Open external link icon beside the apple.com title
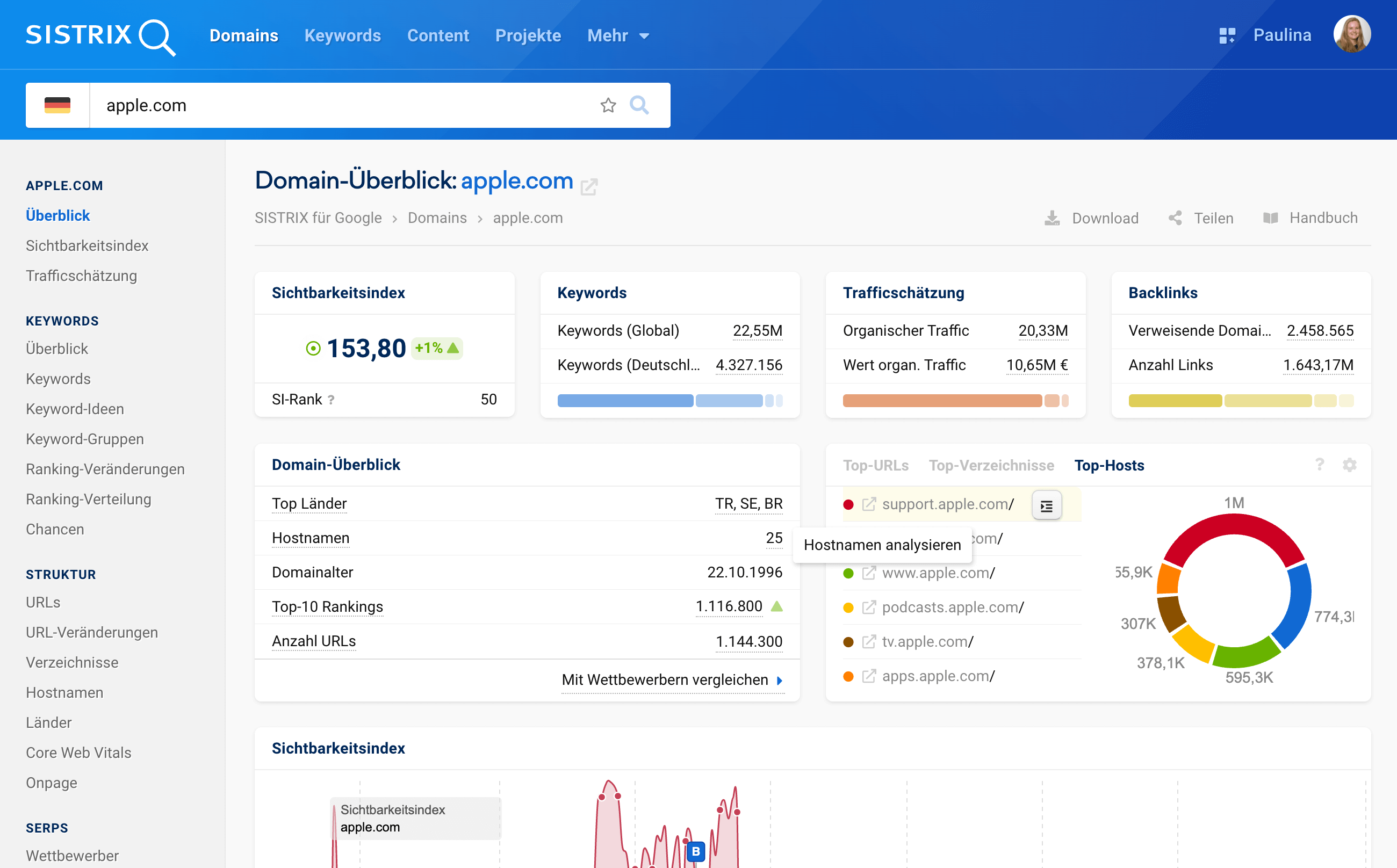This screenshot has height=868, width=1397. pos(589,186)
